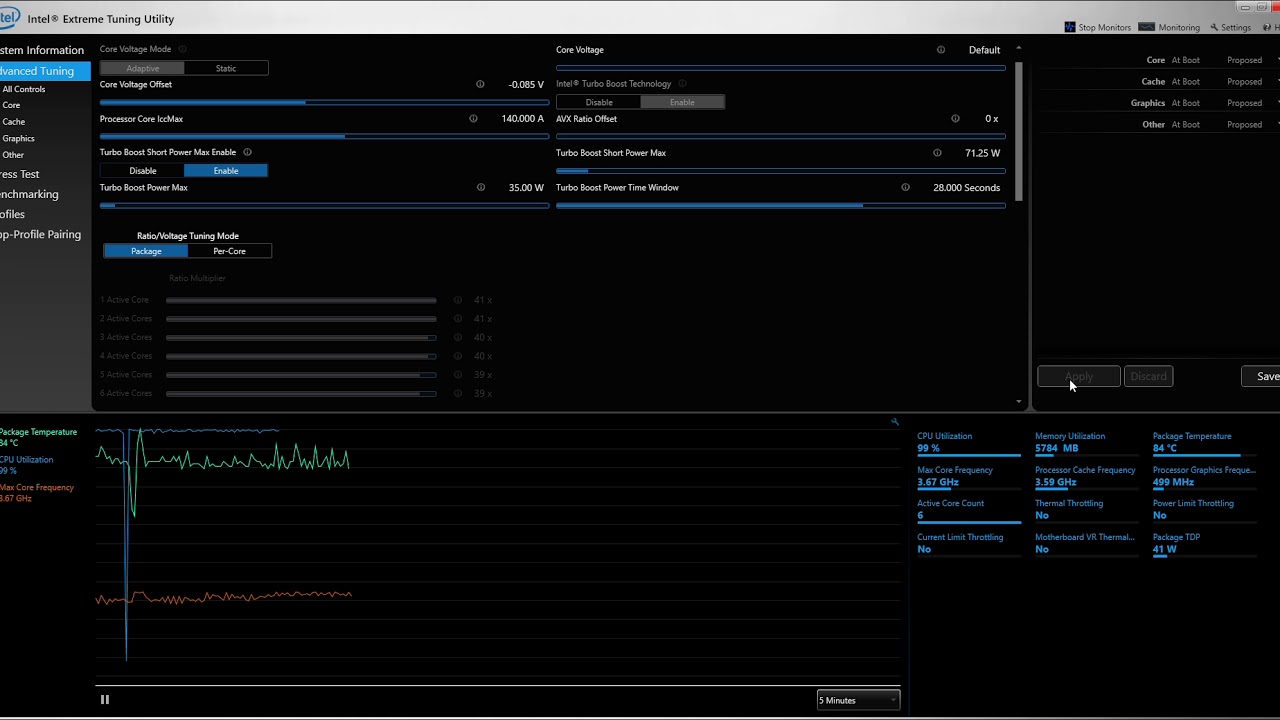This screenshot has height=720, width=1280.
Task: Select Adaptive core voltage mode
Action: point(142,68)
